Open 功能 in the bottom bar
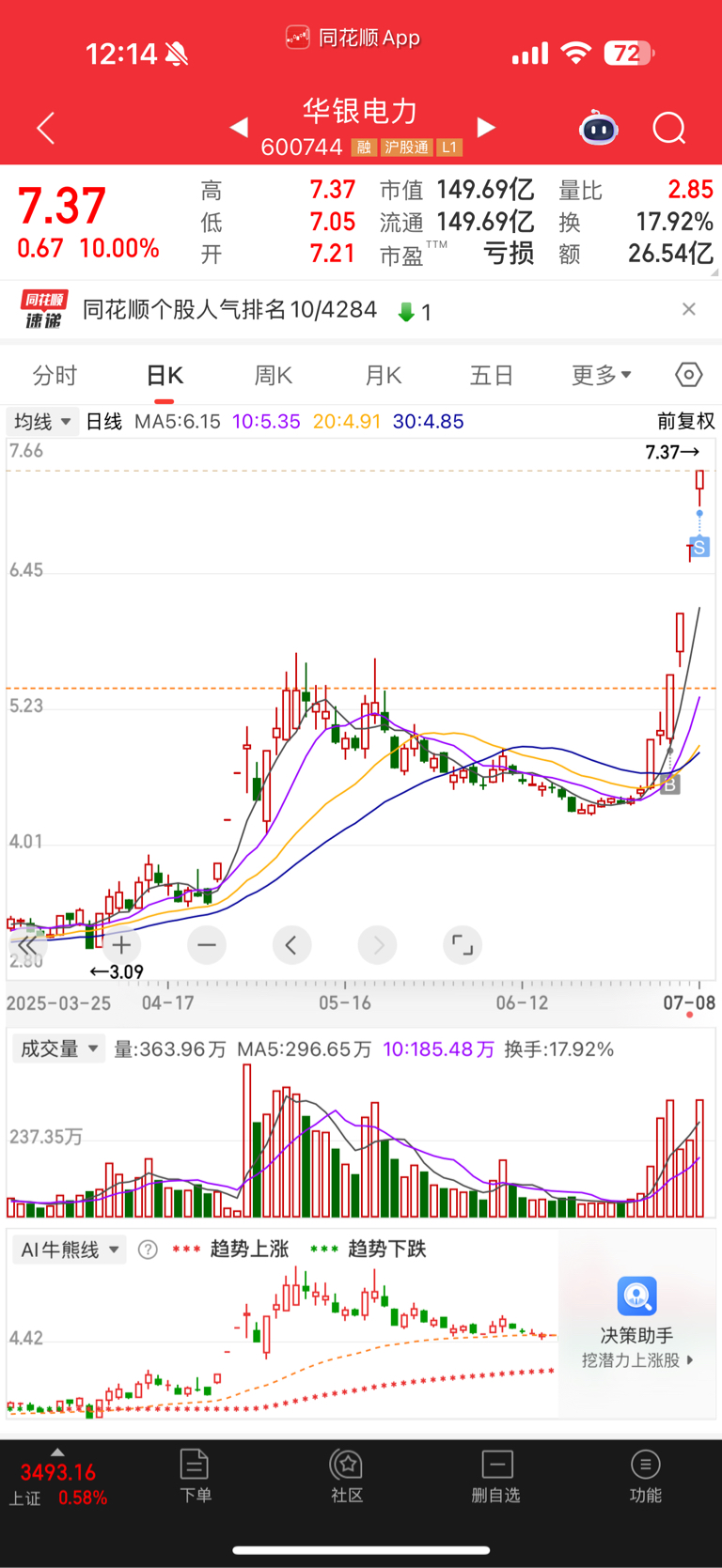The image size is (722, 1568). click(x=645, y=1476)
